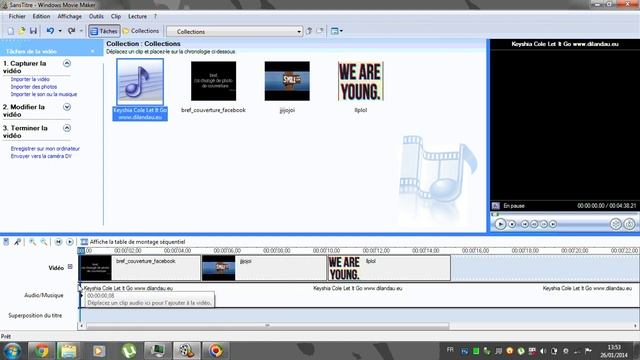640x360 pixels.
Task: Expand the Vidéo track
Action: (70, 267)
